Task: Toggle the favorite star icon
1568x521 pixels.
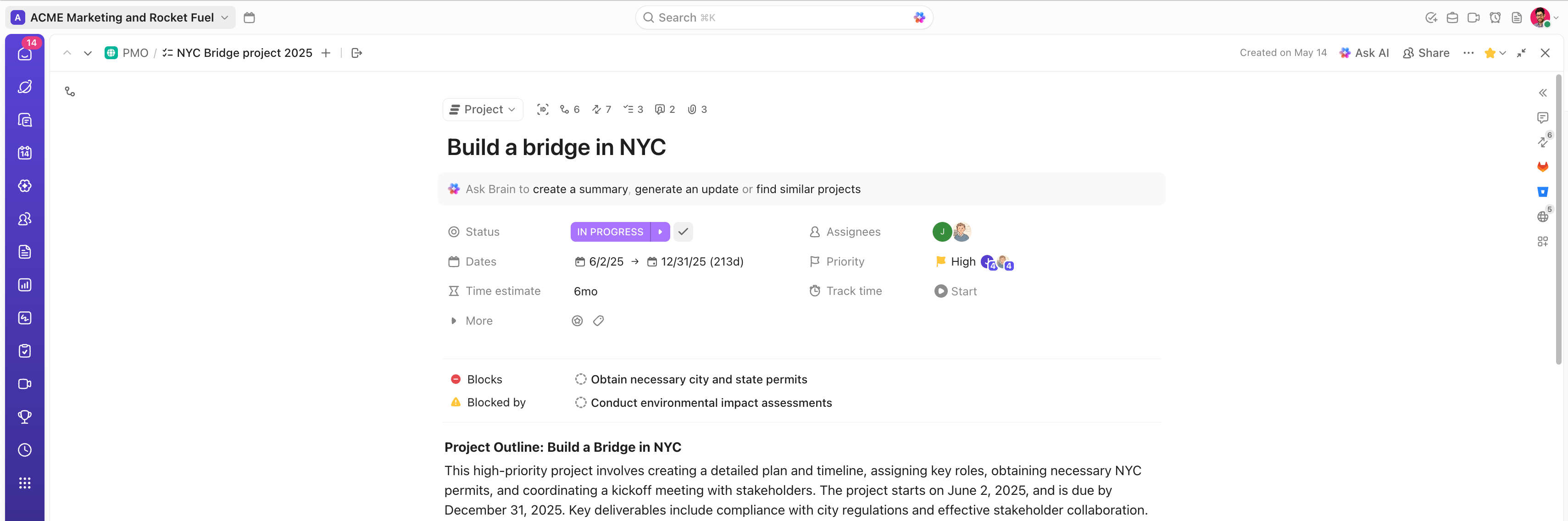Action: coord(1490,53)
